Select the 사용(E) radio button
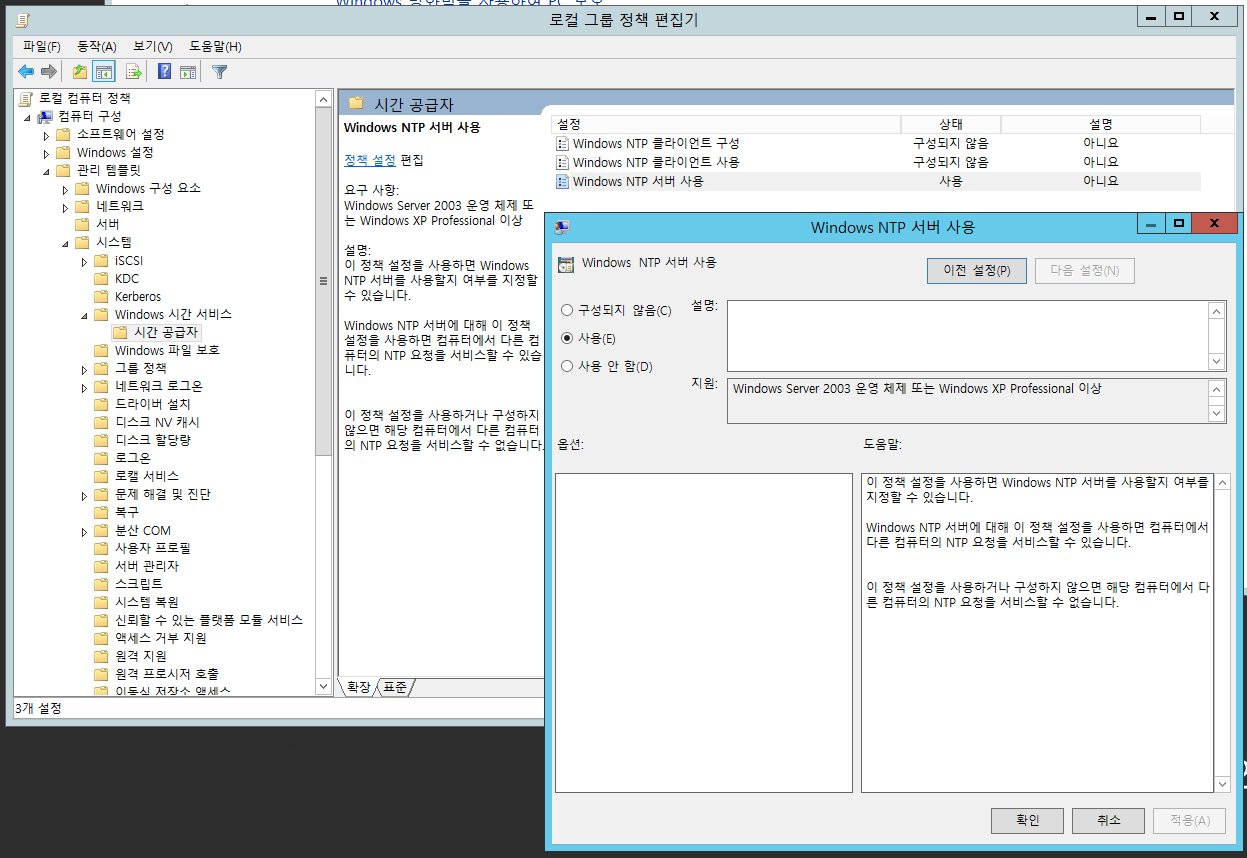 [x=567, y=339]
